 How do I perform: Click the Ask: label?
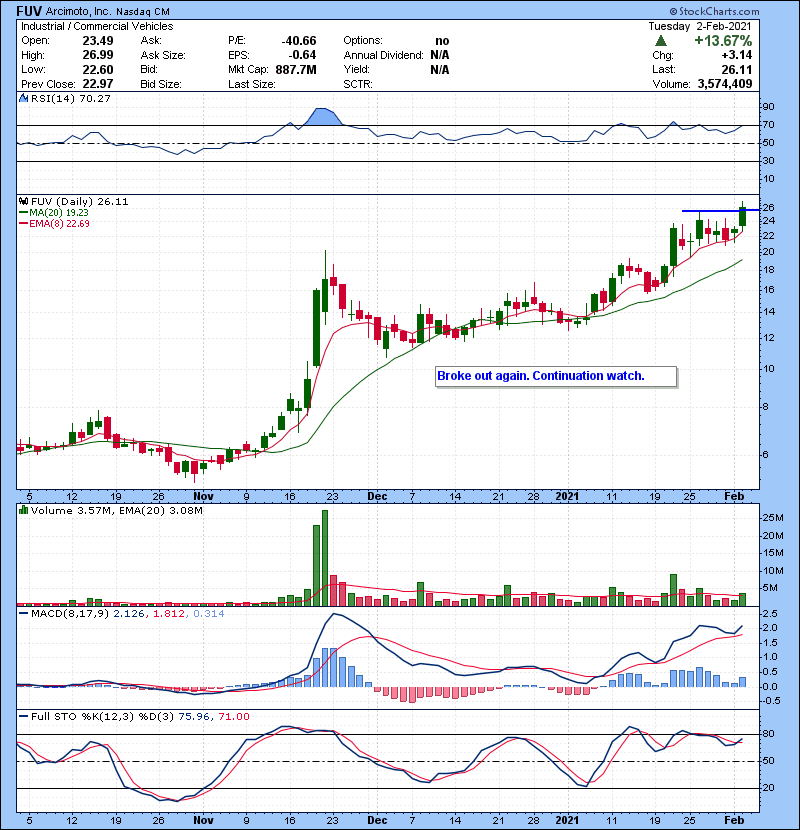click(151, 40)
